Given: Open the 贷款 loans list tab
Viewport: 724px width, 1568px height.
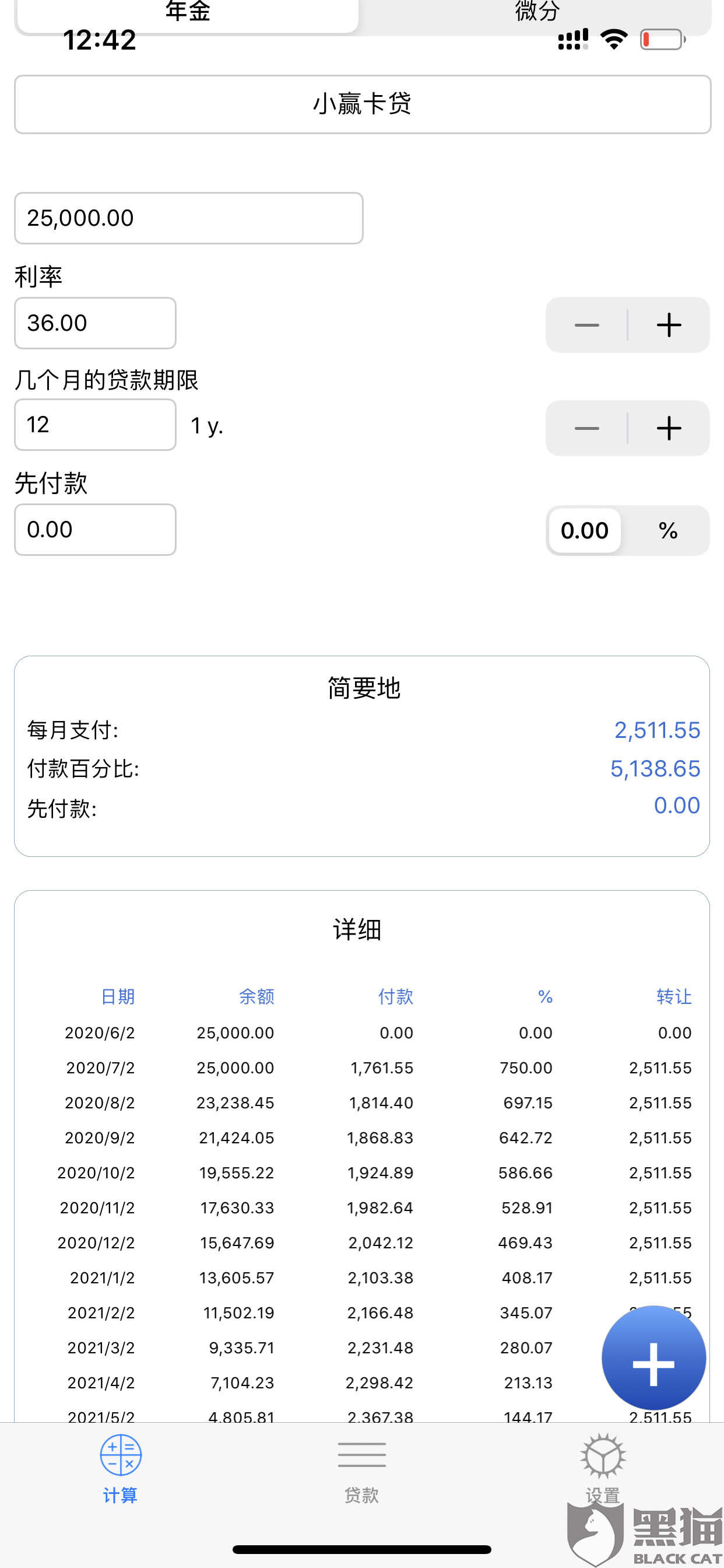Looking at the screenshot, I should point(361,1469).
